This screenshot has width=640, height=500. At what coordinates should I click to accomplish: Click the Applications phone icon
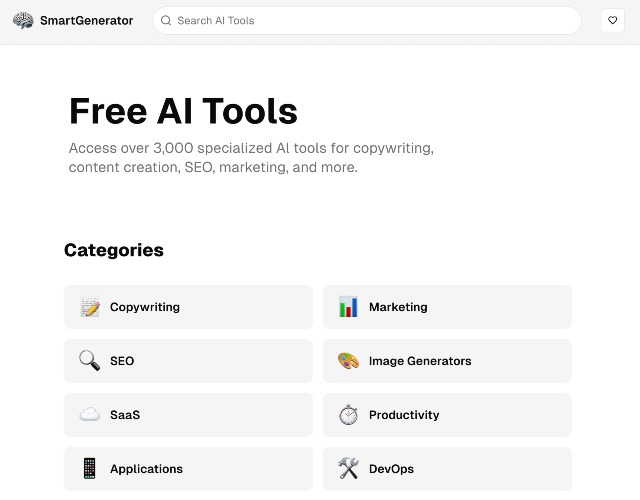pos(89,468)
